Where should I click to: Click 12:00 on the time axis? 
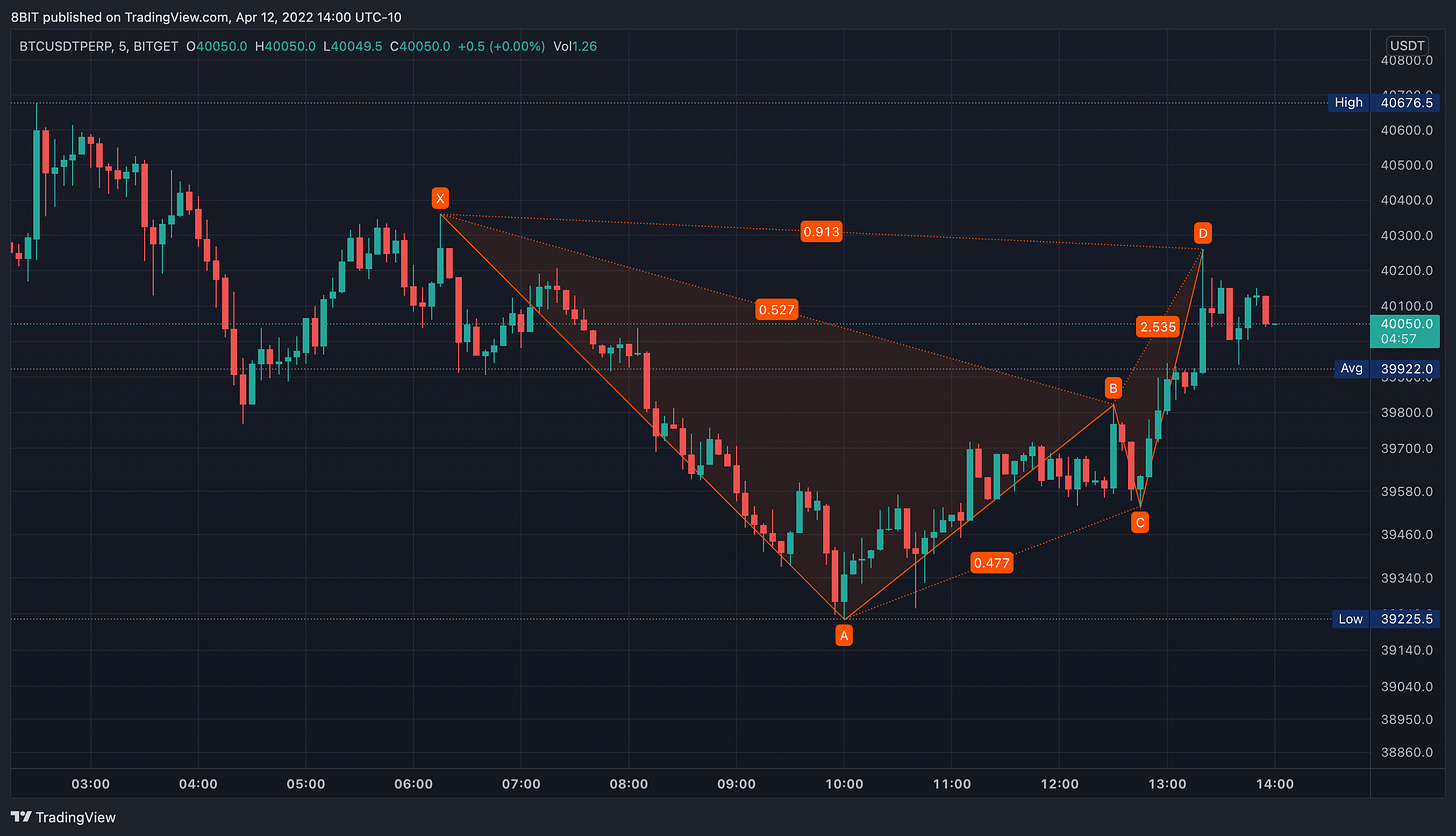(x=1059, y=783)
